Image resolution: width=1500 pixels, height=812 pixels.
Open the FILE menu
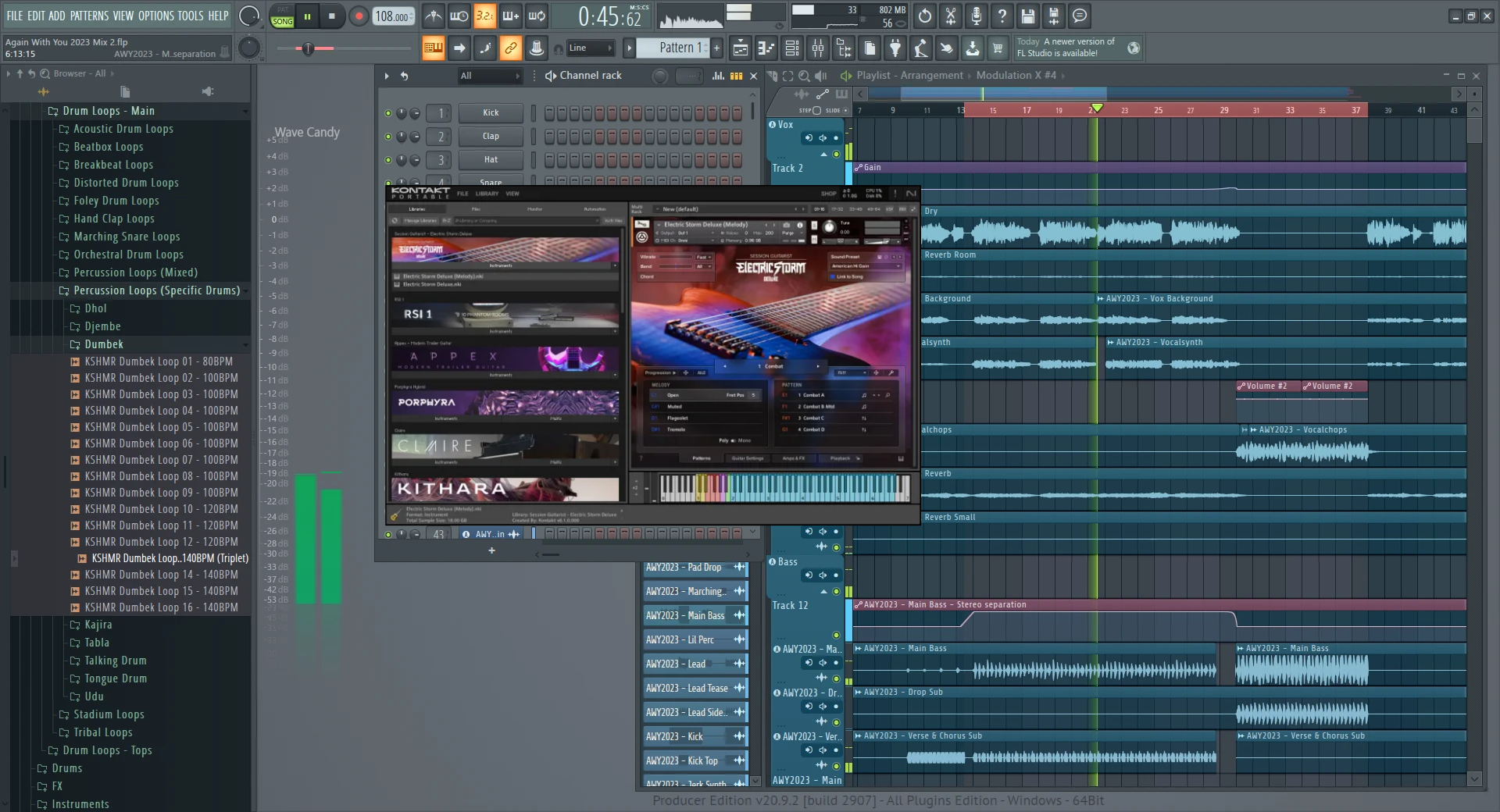[15, 16]
